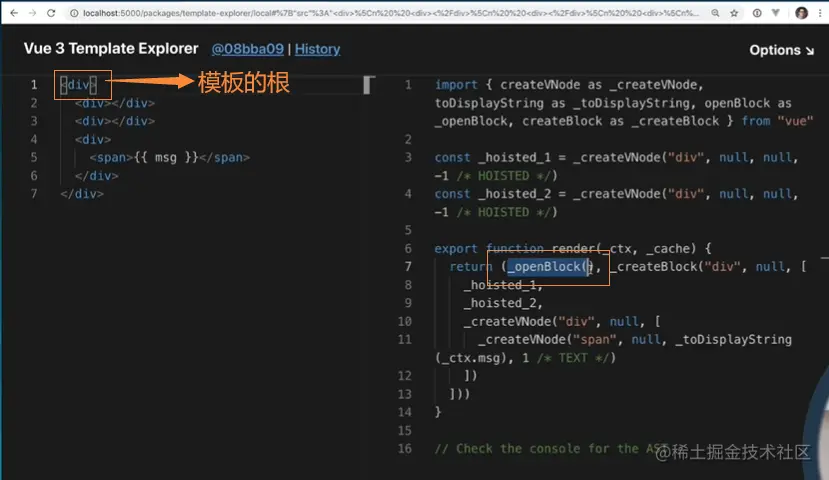Open the zoom magnifier icon in address bar
The image size is (829, 480).
point(715,13)
